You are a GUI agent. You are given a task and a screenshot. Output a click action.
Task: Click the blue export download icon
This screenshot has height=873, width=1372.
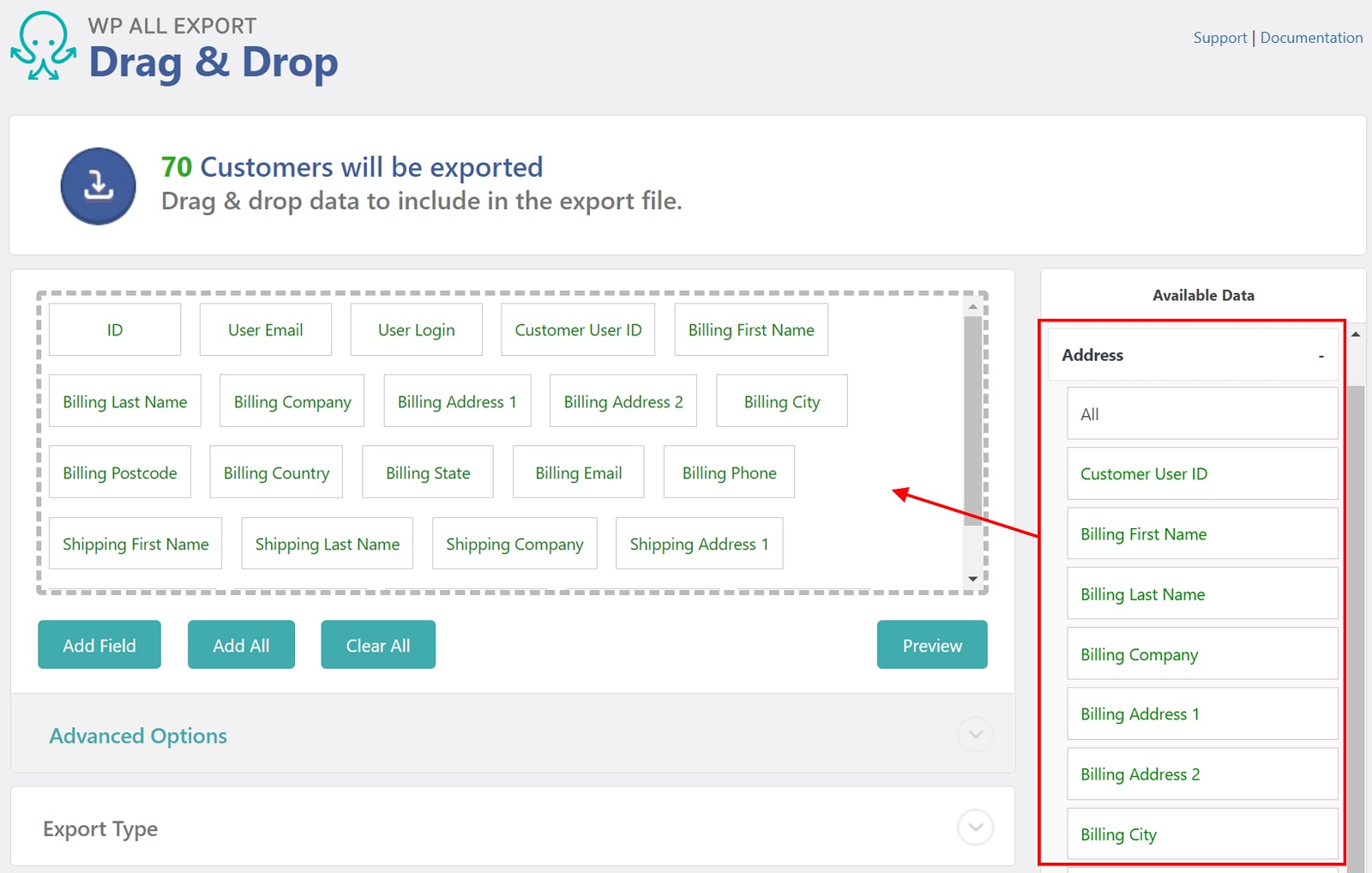98,186
